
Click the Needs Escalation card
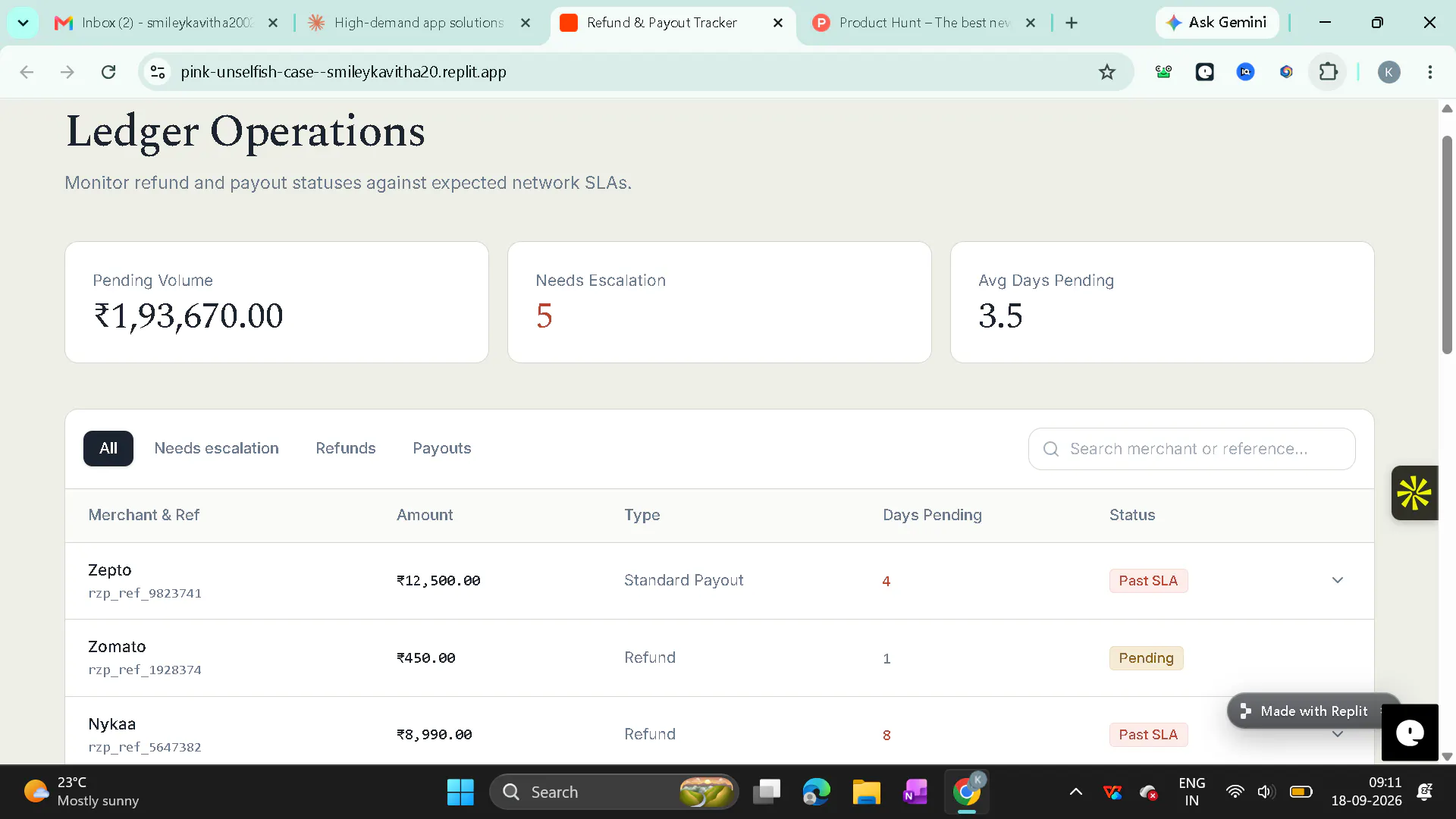(x=719, y=302)
